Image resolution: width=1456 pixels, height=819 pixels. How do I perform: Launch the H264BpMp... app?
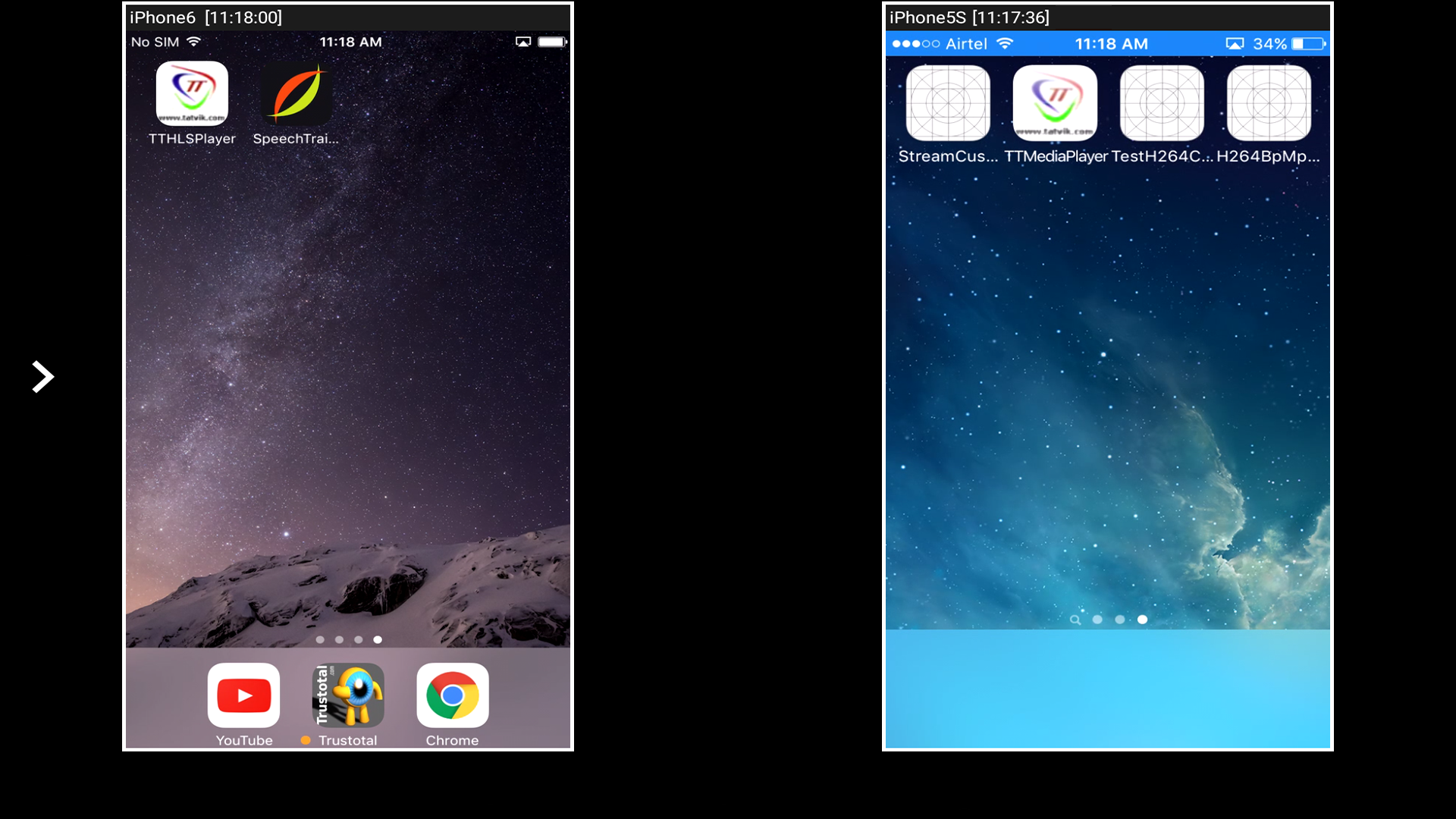(1268, 102)
